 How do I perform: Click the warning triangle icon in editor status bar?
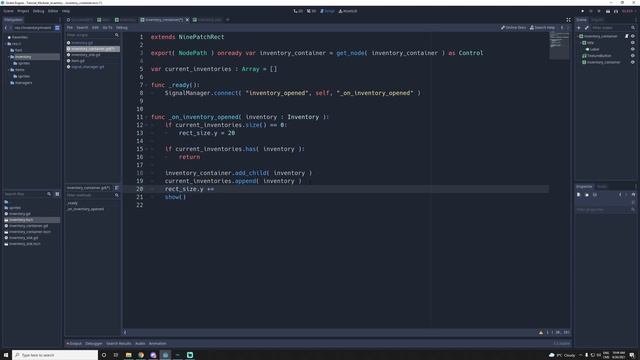click(541, 333)
